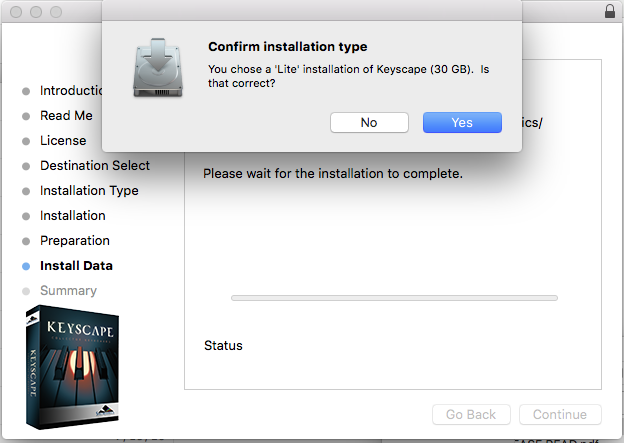Select the Destination Select step
This screenshot has width=624, height=443.
click(95, 165)
